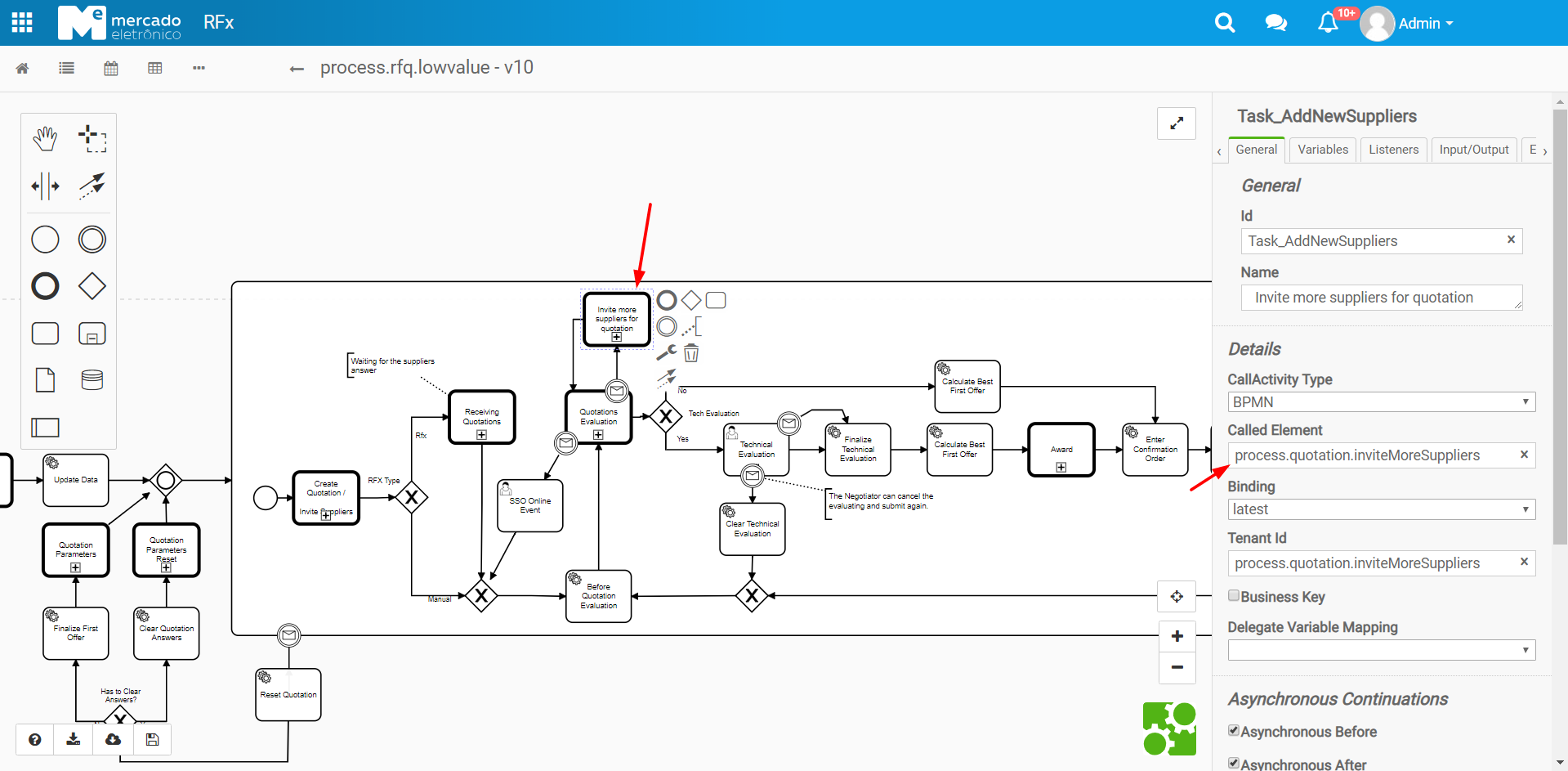
Task: Pick the Create Task shape tool
Action: (45, 334)
